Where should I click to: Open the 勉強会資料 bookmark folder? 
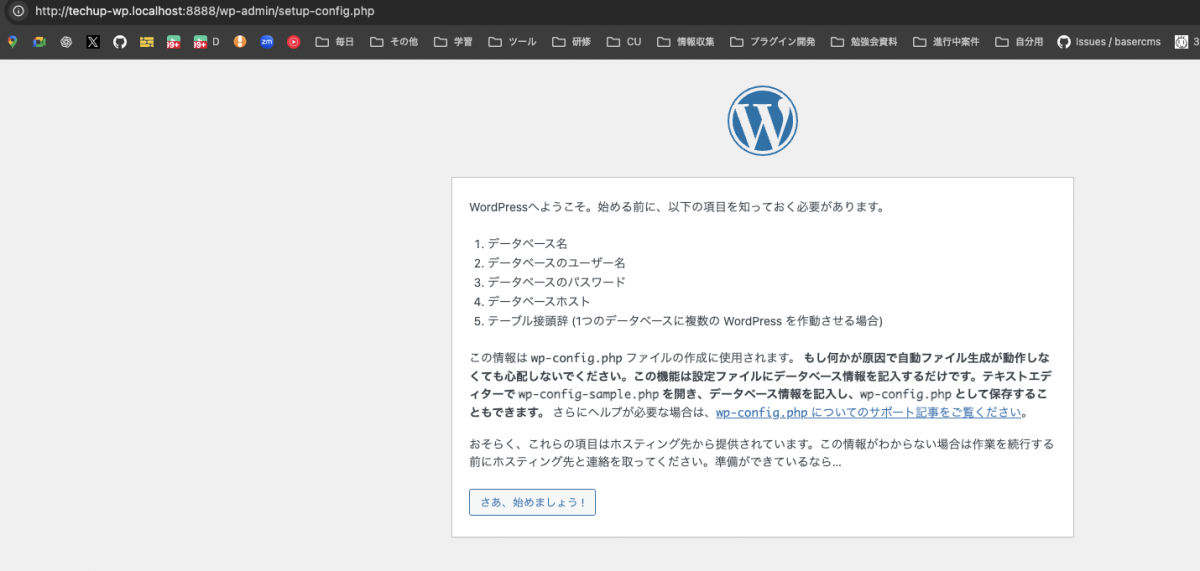click(864, 42)
